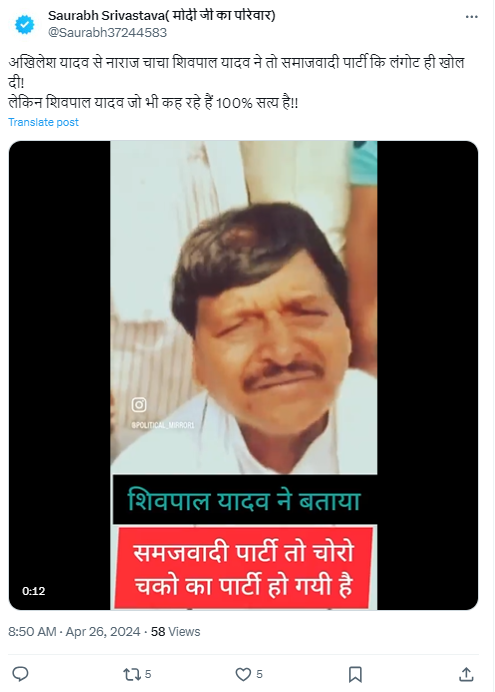Click the Instagram logo watermark in video
Image resolution: width=495 pixels, height=692 pixels.
point(139,404)
